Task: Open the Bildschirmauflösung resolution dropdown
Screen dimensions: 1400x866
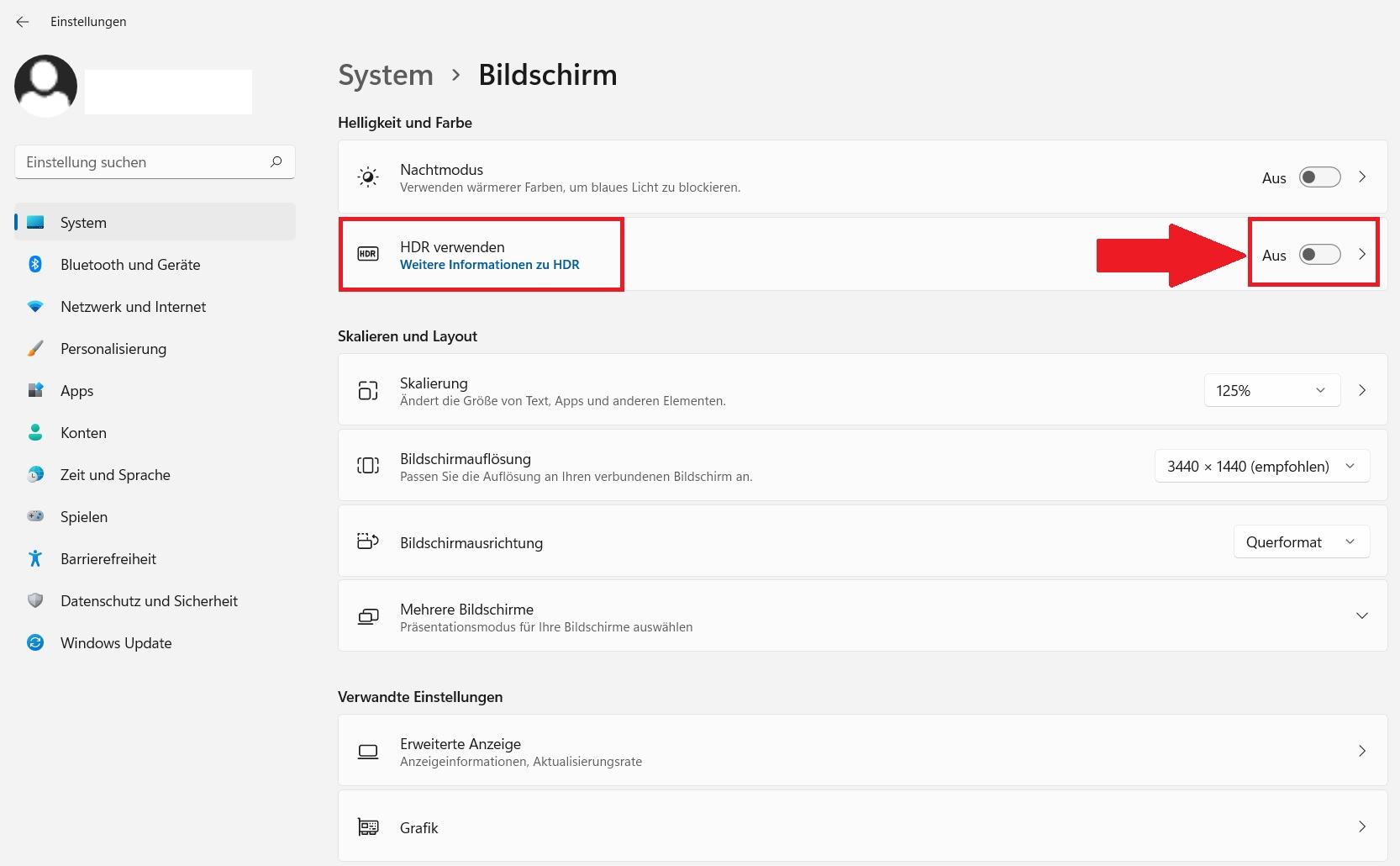Action: click(1261, 467)
